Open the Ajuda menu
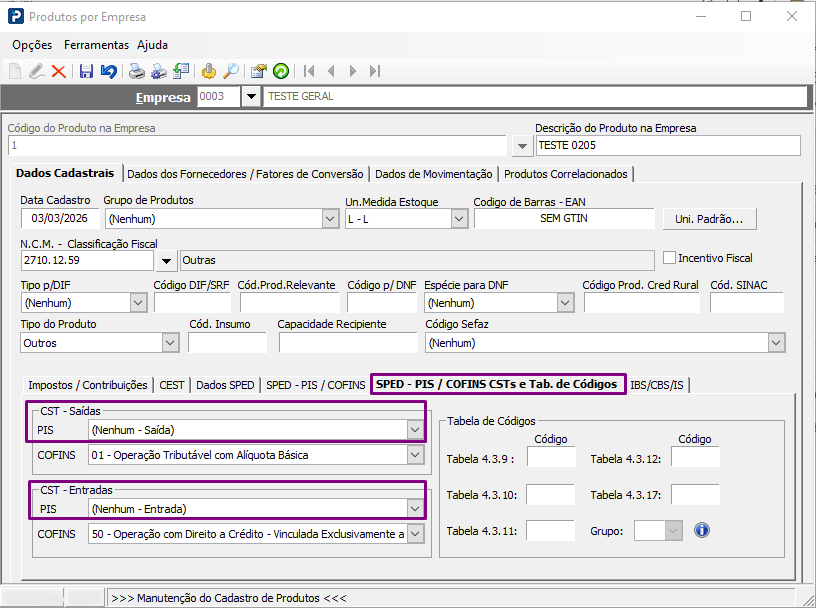 pos(152,45)
